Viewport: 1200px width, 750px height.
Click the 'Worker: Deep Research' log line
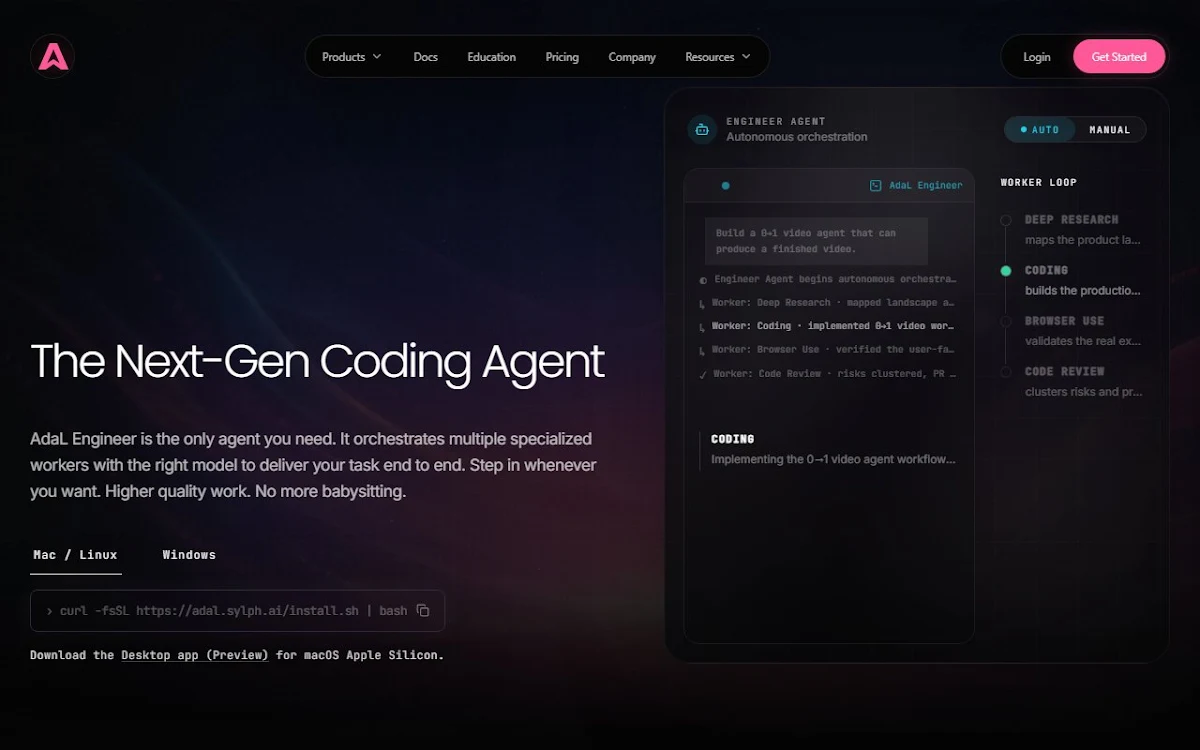[828, 302]
